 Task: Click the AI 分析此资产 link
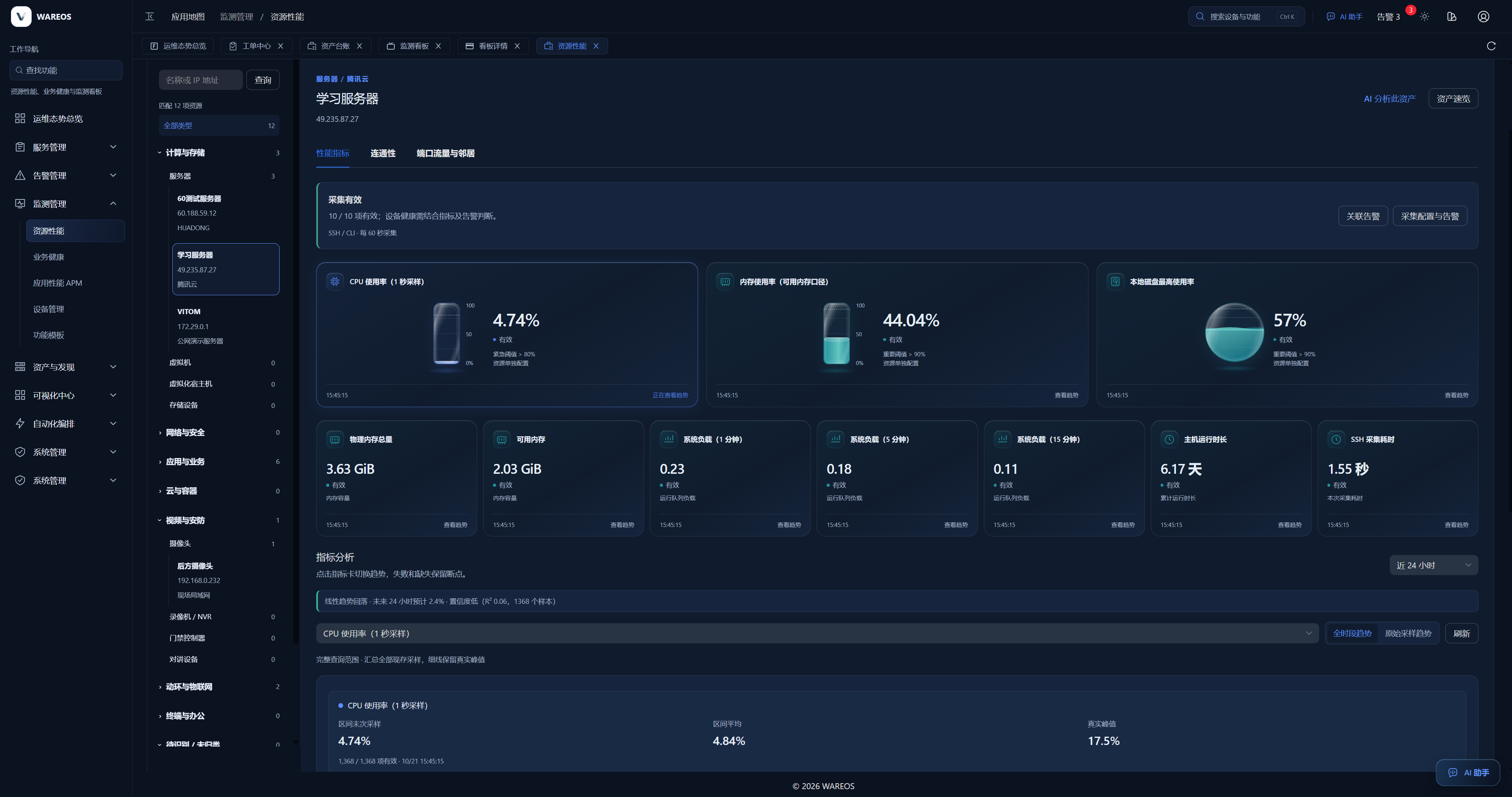1389,99
